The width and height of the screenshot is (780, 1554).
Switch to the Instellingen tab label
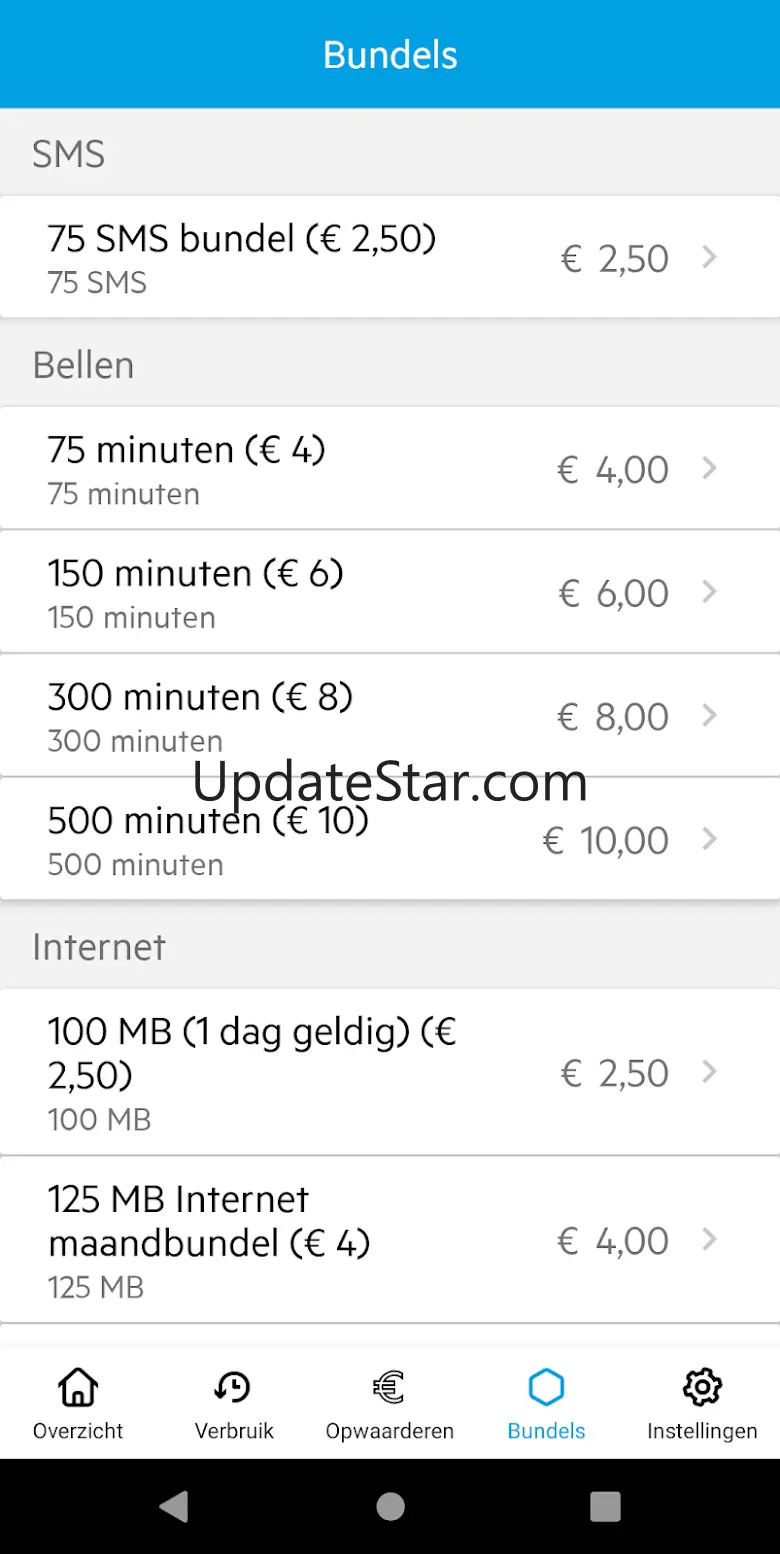point(702,1431)
